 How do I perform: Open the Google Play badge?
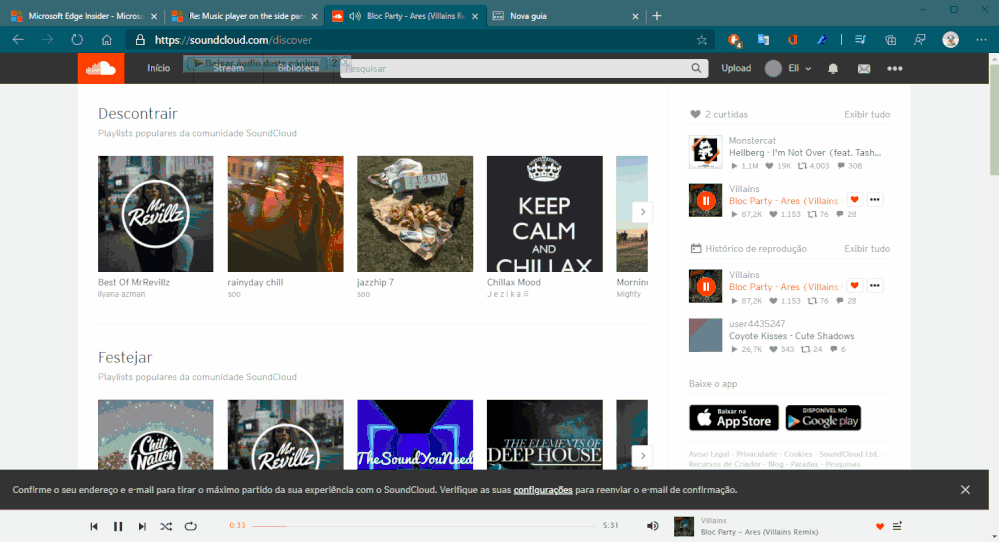823,418
